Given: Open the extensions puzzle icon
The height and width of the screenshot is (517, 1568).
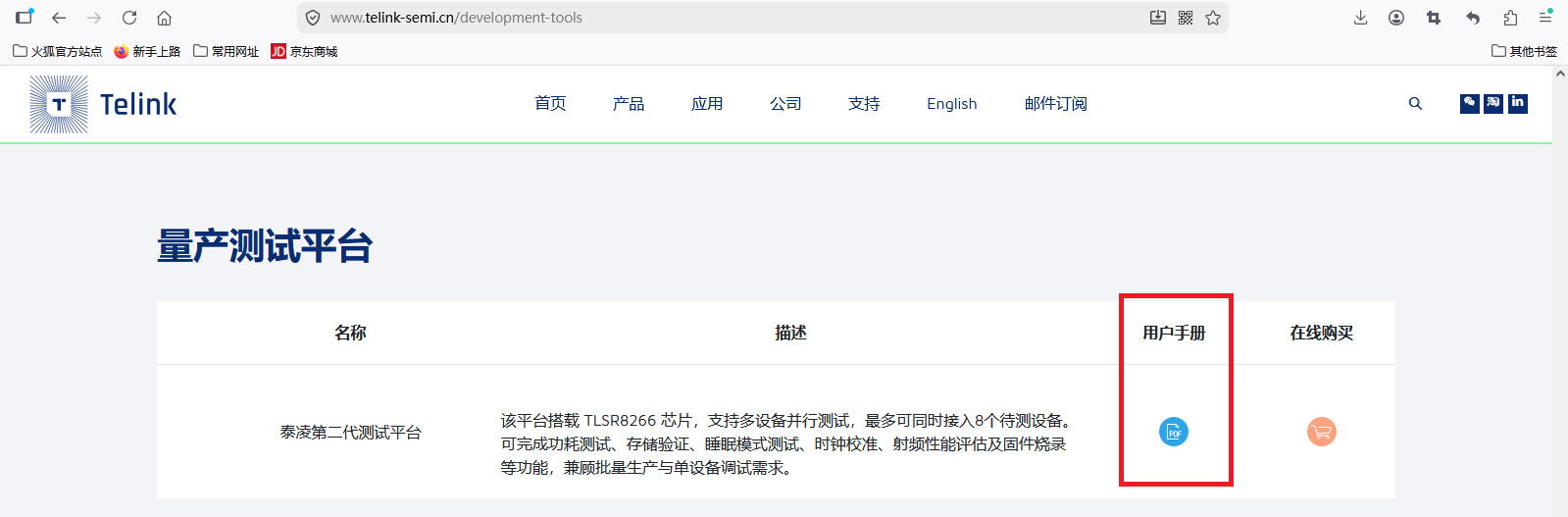Looking at the screenshot, I should 1510,18.
